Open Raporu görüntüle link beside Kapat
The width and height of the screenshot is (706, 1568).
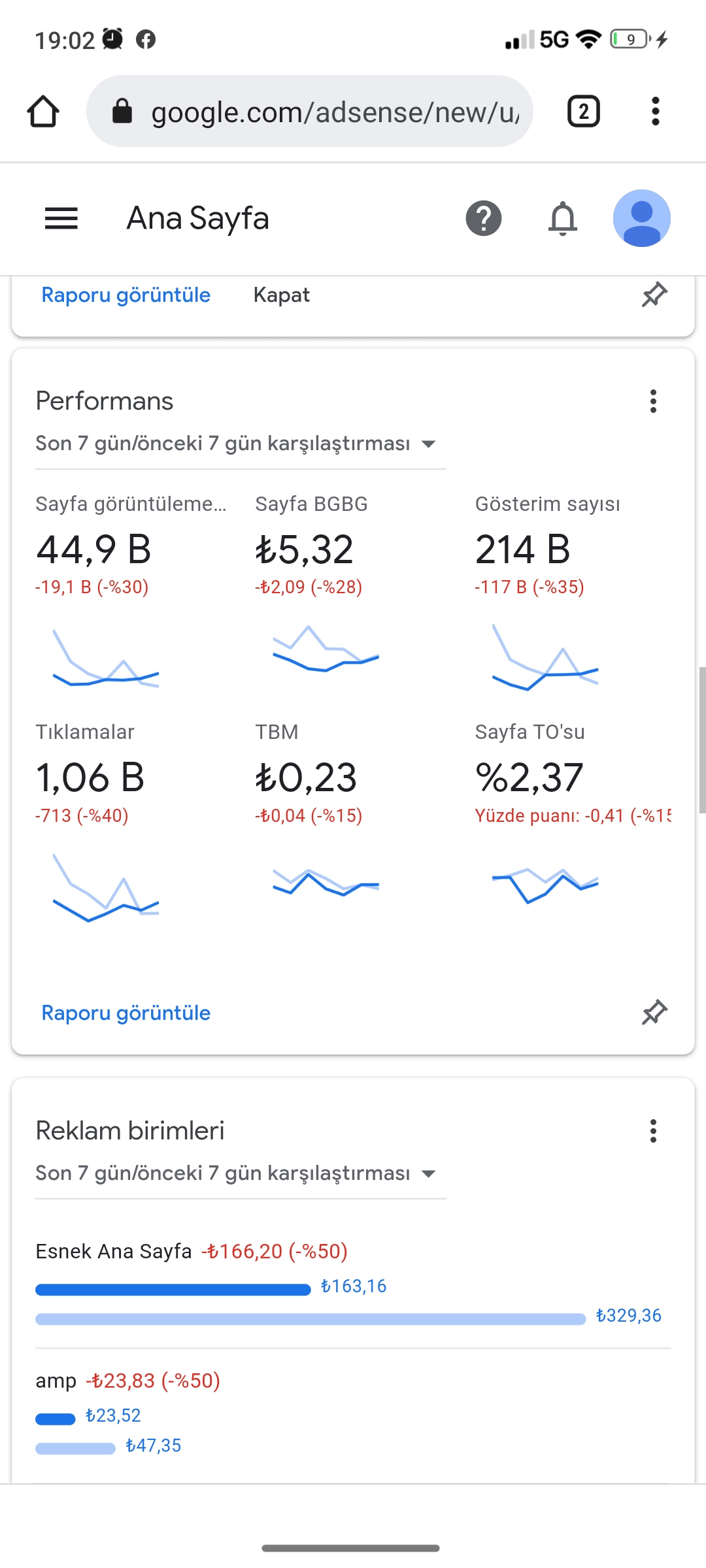click(x=126, y=295)
